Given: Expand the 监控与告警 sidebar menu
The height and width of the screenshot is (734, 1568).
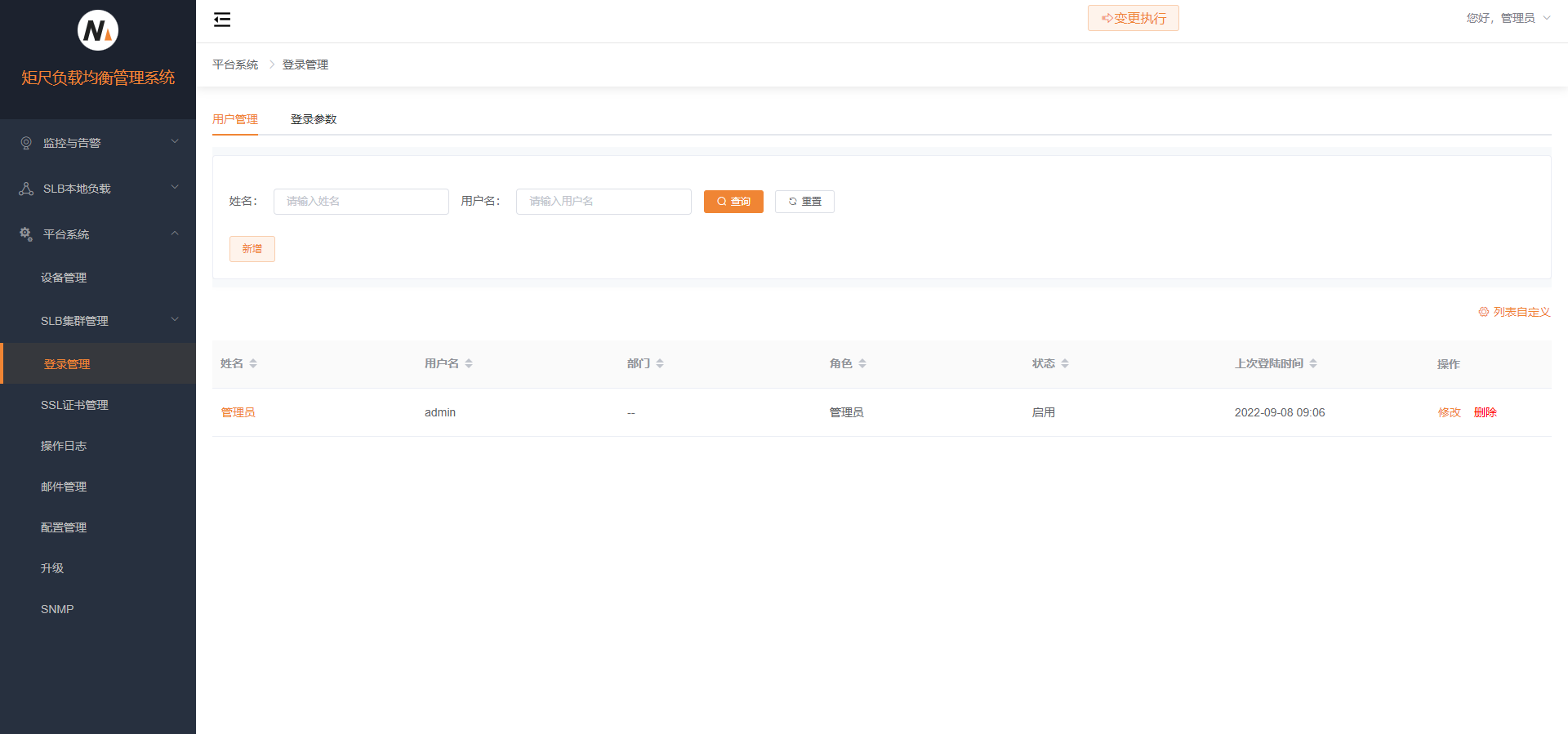Looking at the screenshot, I should tap(98, 143).
